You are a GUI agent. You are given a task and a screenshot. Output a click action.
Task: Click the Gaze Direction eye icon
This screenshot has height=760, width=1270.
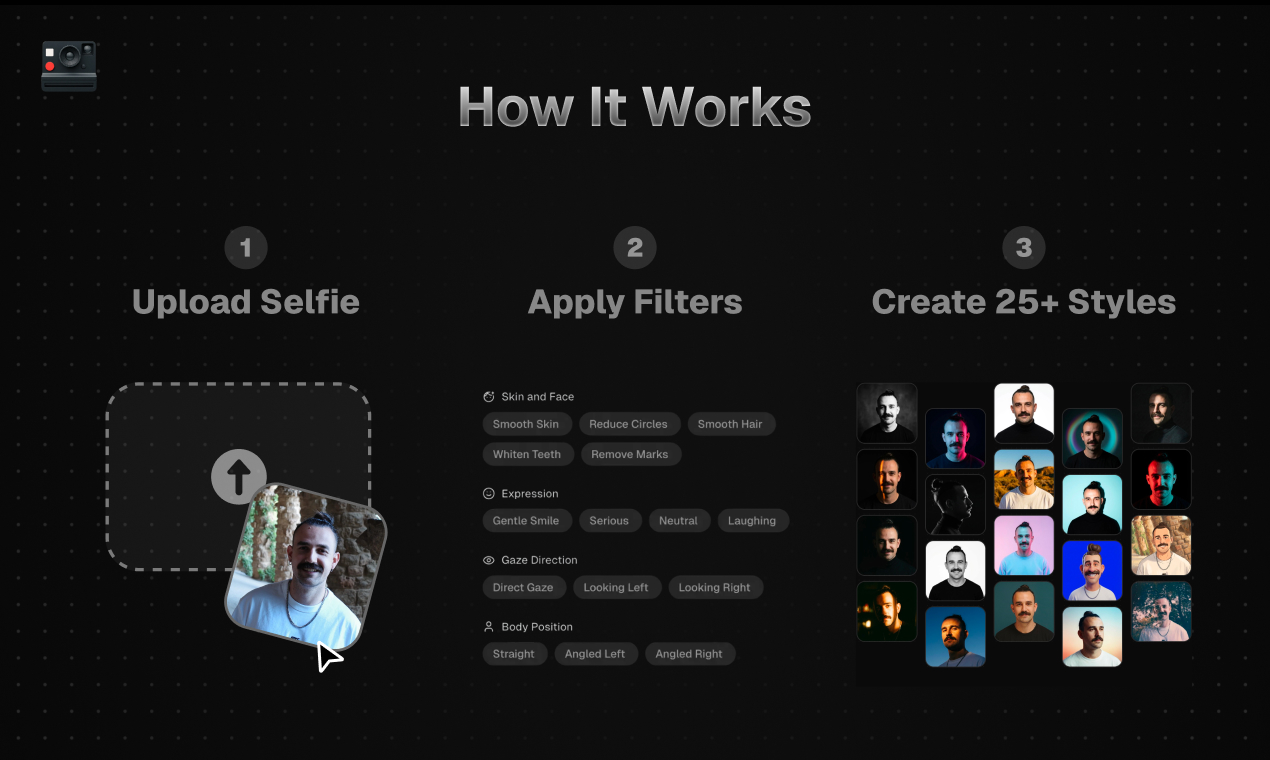coord(487,560)
